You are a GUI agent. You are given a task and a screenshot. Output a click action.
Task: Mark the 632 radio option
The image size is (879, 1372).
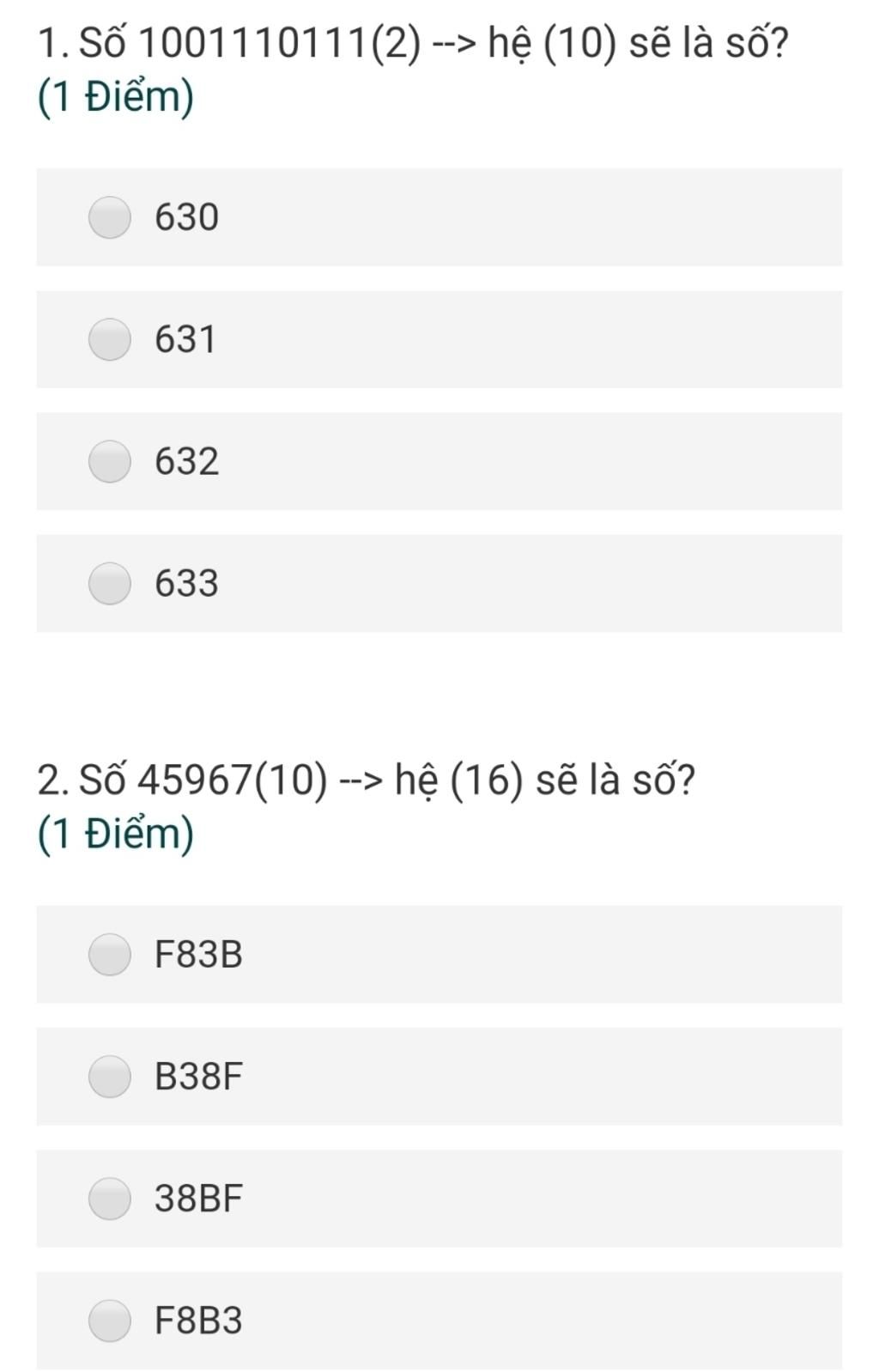110,461
